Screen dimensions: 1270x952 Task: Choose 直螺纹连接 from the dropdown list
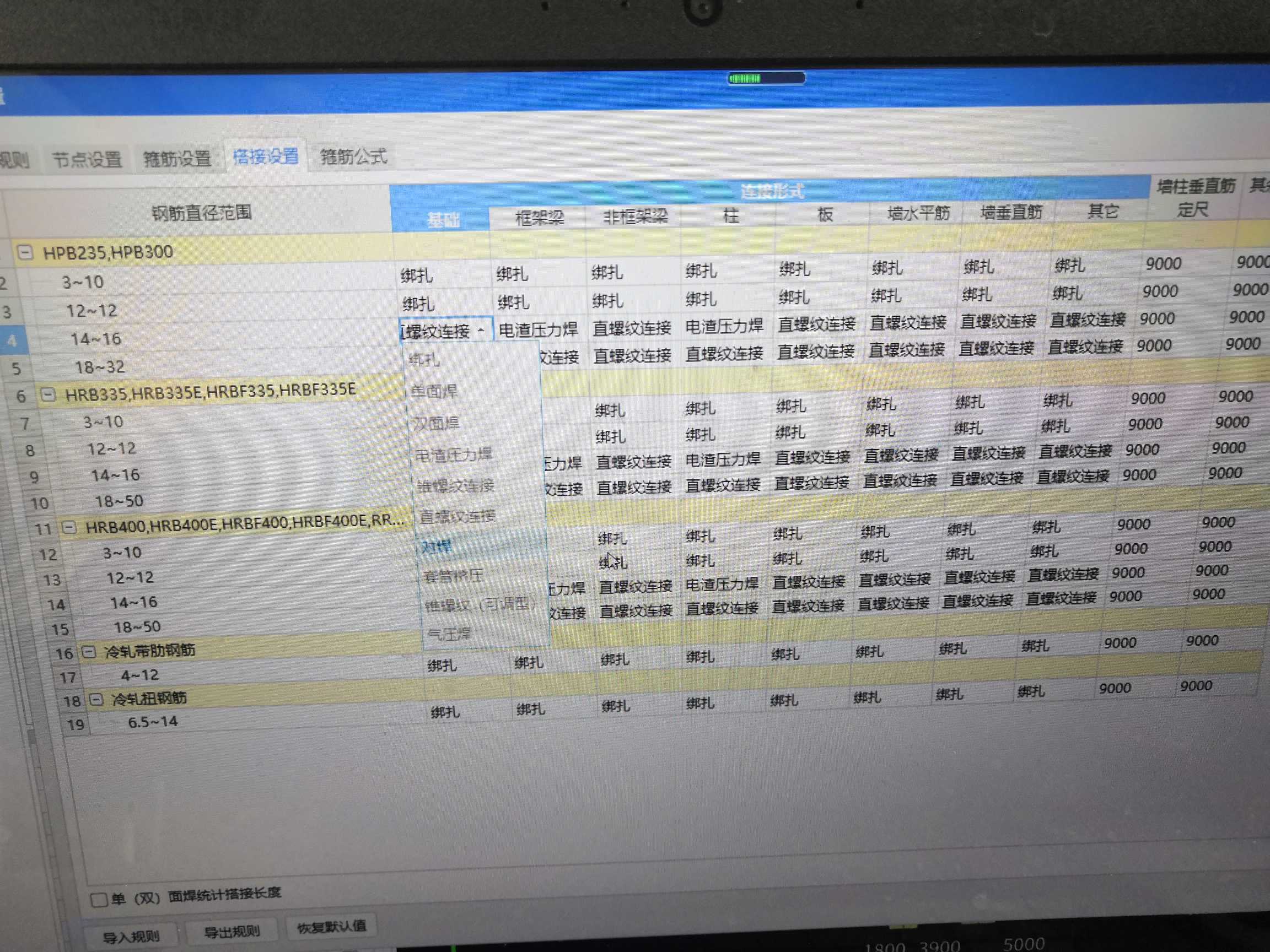pyautogui.click(x=458, y=516)
